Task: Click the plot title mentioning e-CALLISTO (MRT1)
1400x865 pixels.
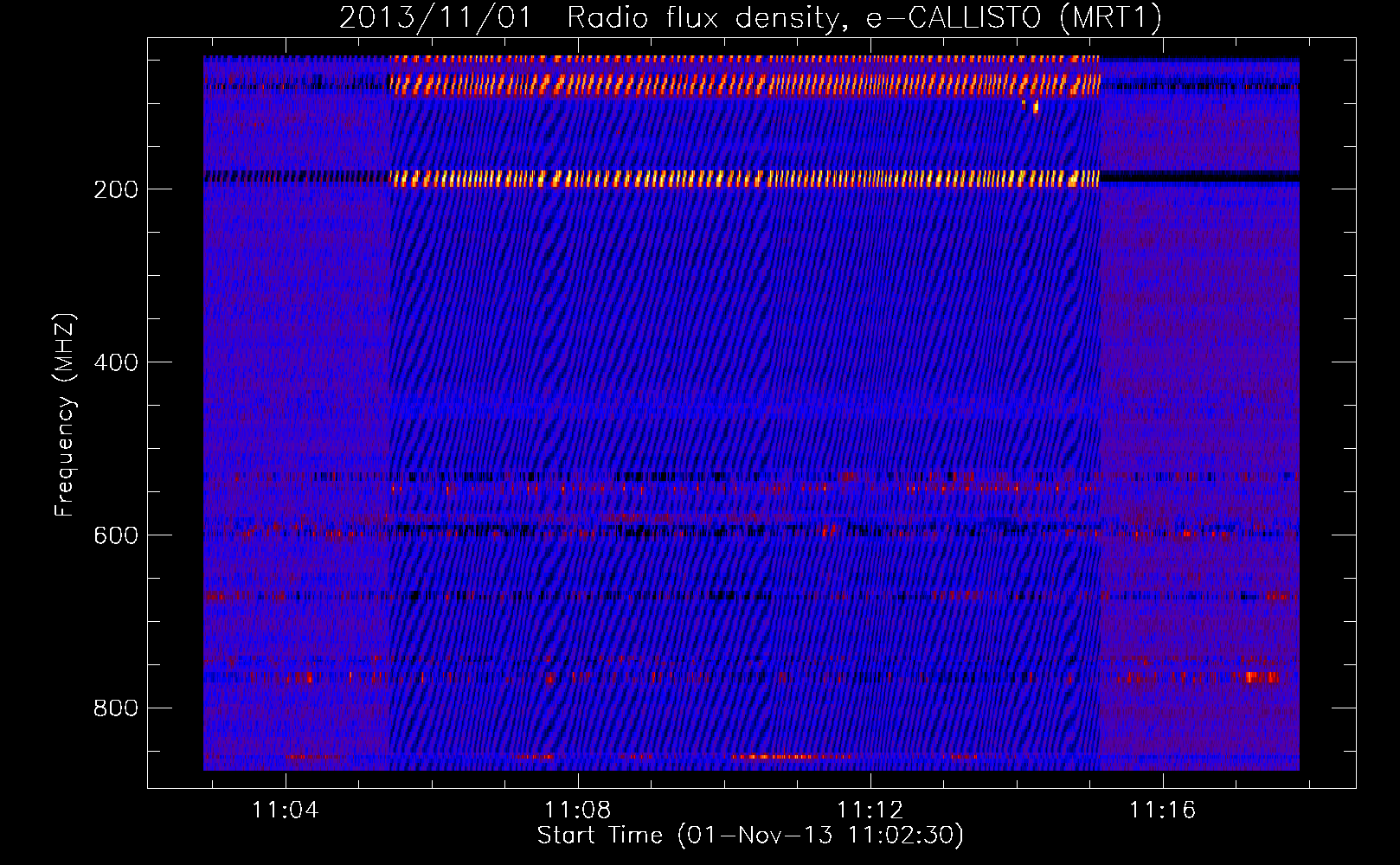Action: pyautogui.click(x=750, y=17)
